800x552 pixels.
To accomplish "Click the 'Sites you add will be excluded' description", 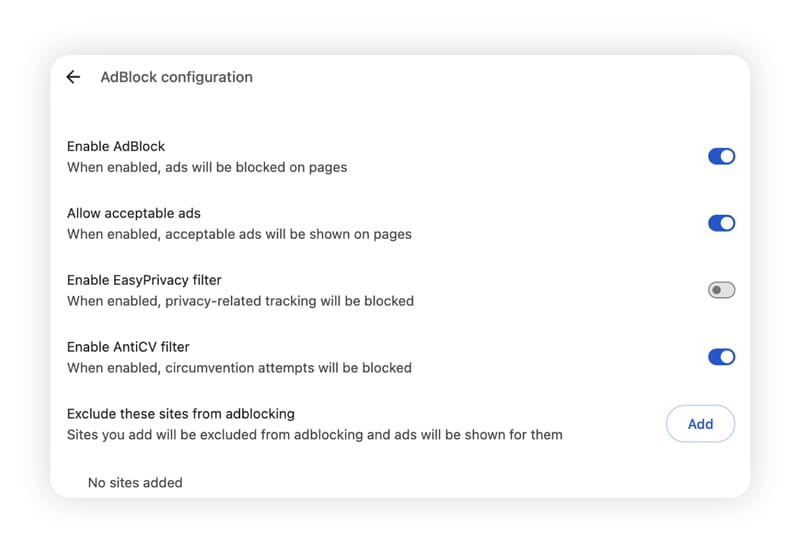I will point(314,435).
